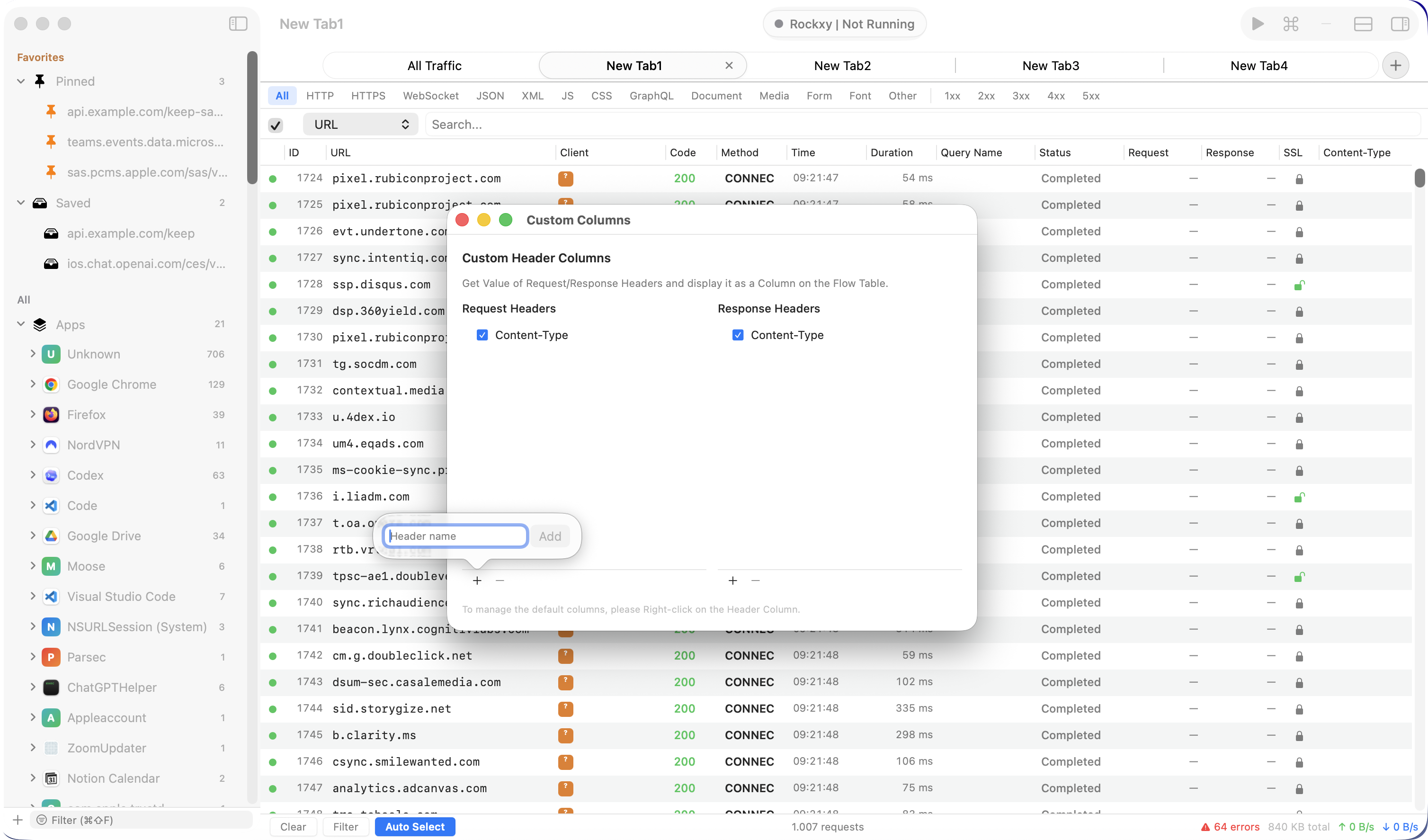Viewport: 1428px width, 840px height.
Task: Filter by JSON type
Action: point(490,96)
